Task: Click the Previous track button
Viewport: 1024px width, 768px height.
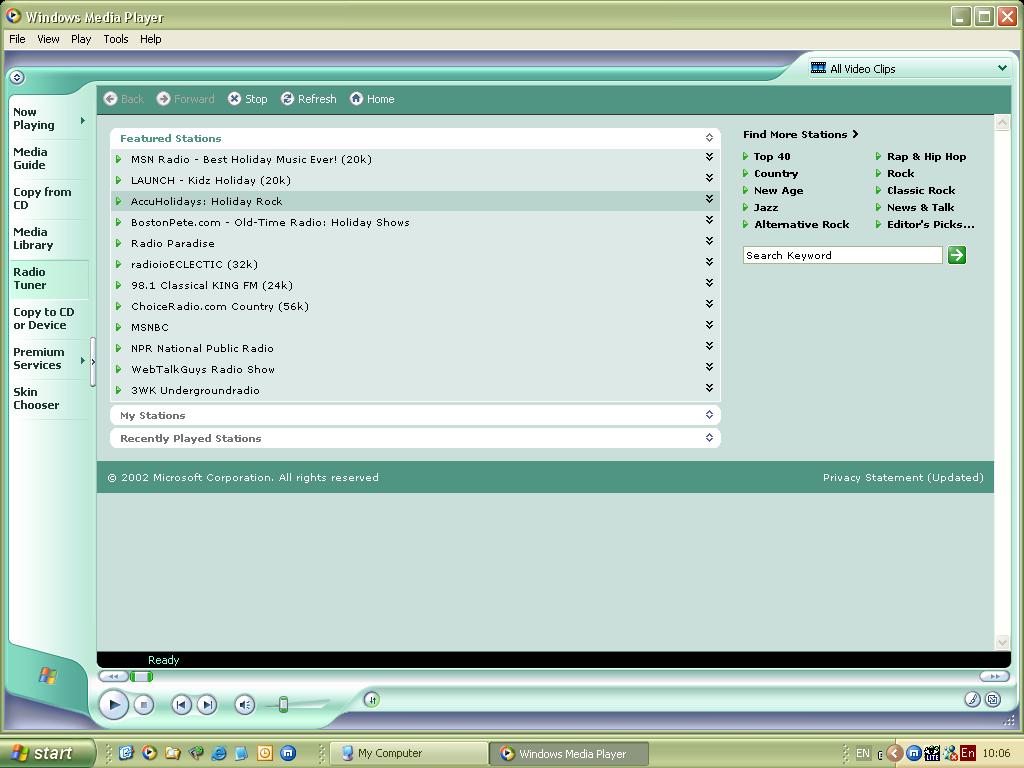Action: (x=181, y=705)
